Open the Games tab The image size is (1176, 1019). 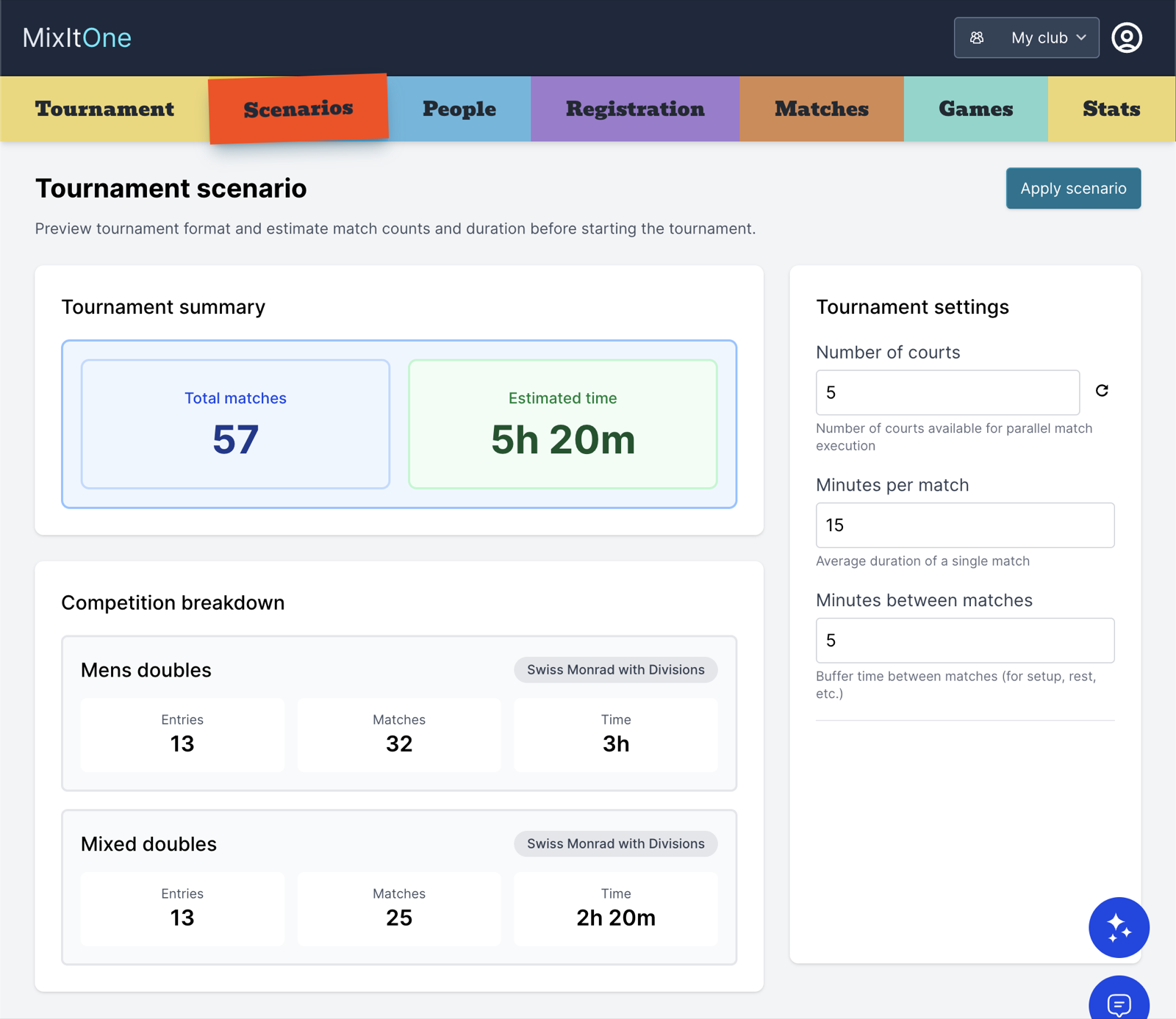[x=975, y=109]
